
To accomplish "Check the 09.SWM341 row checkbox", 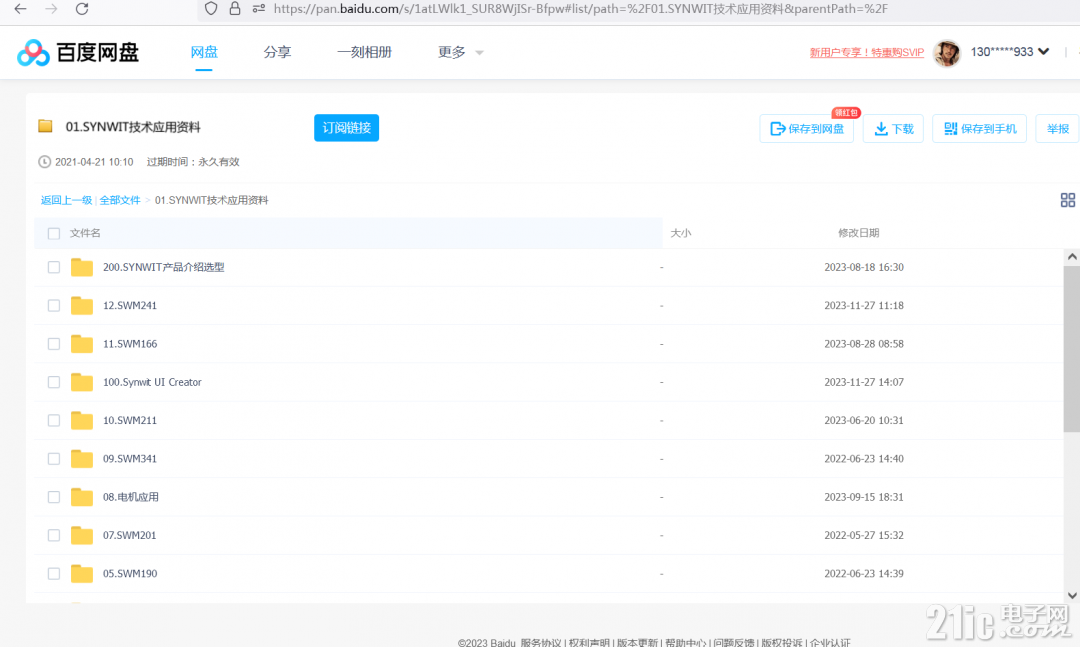I will coord(54,459).
